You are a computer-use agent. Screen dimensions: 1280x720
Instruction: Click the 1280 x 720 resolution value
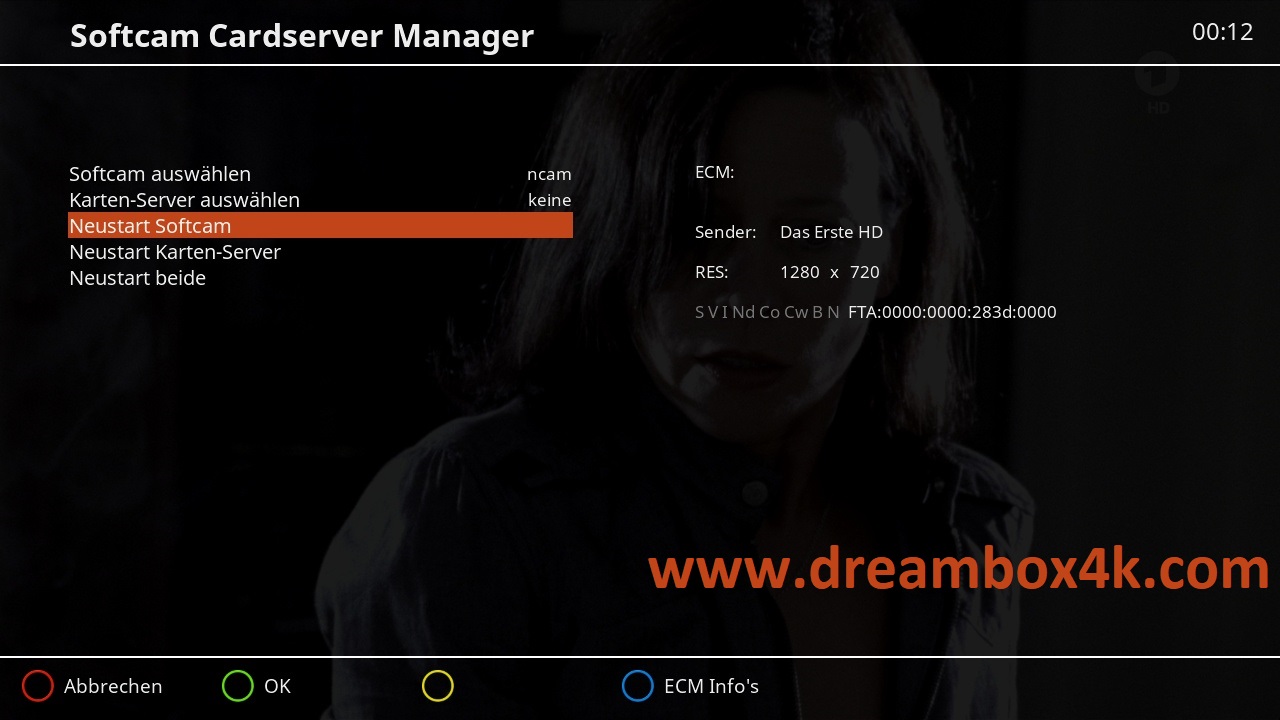(830, 272)
